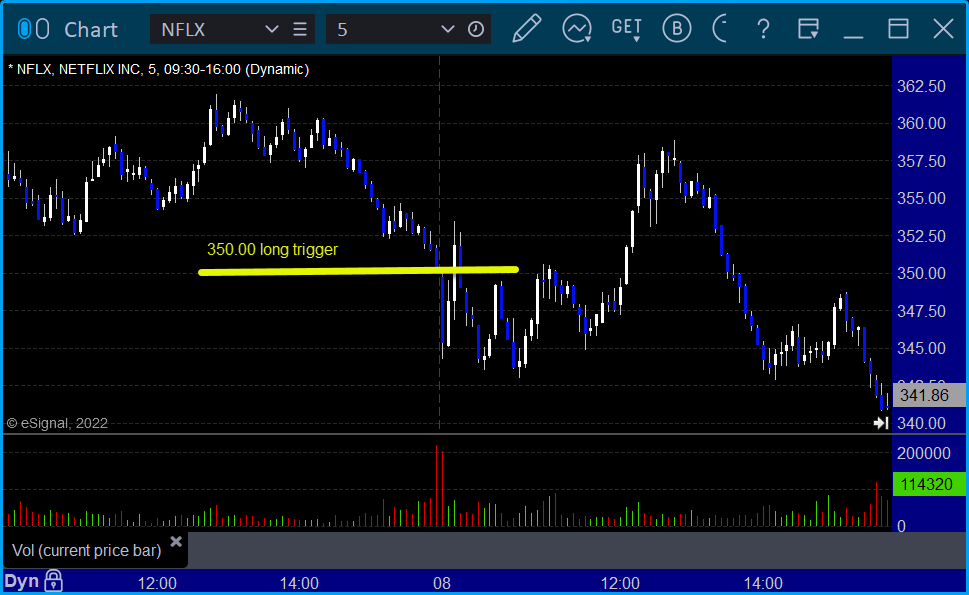Close the chart window
This screenshot has height=595, width=969.
943,29
